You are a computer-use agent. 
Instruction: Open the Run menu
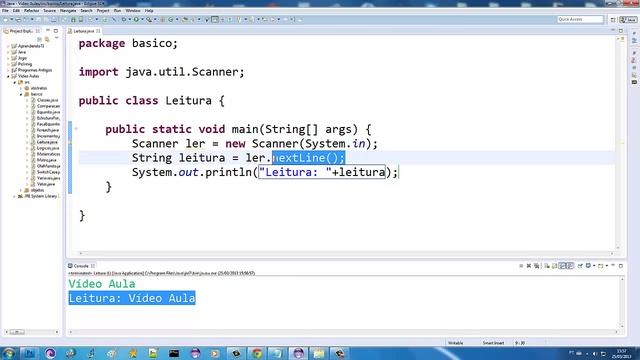118,11
